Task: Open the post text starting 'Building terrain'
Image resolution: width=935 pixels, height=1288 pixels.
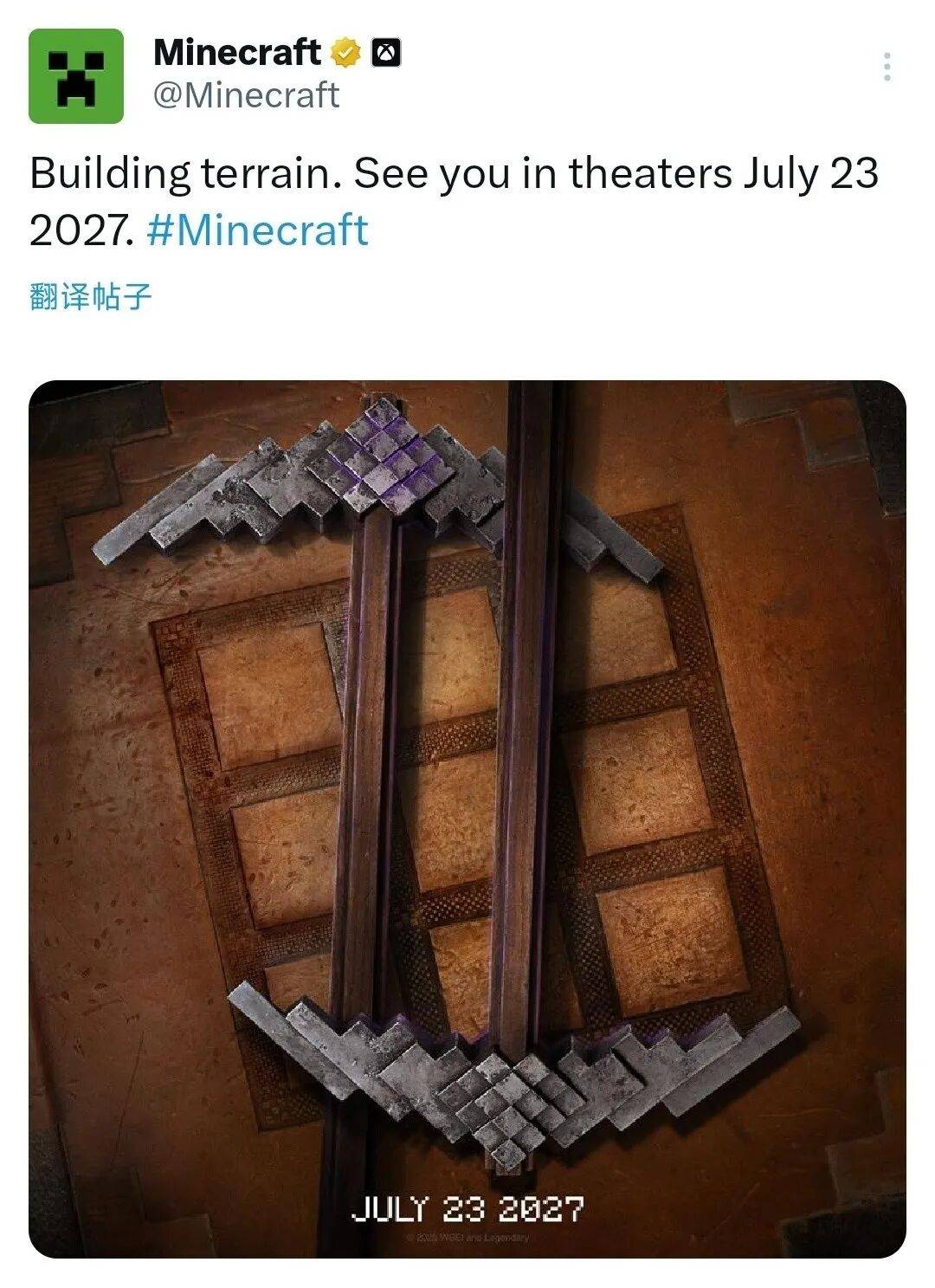Action: pos(454,202)
